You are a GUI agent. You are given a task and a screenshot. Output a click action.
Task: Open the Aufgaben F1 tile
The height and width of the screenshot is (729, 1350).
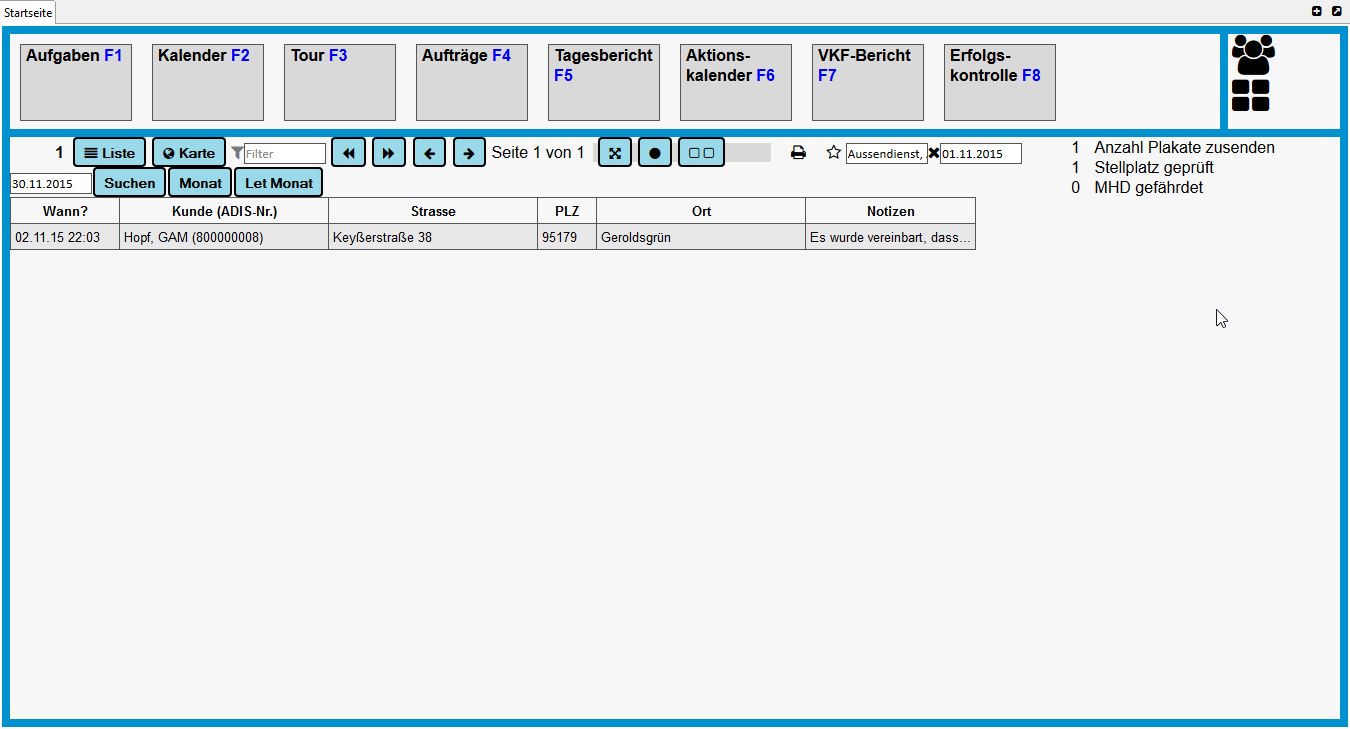tap(76, 82)
